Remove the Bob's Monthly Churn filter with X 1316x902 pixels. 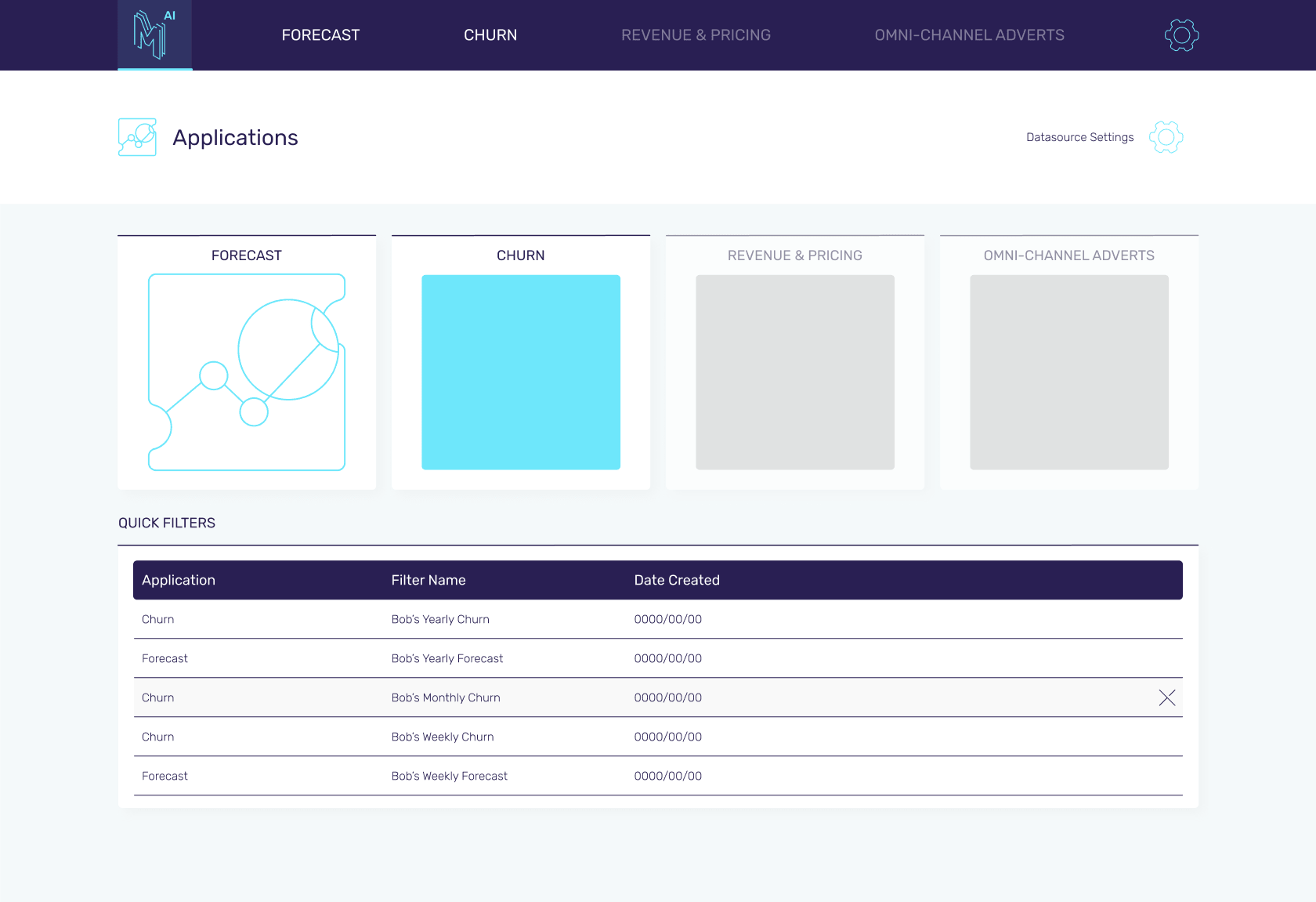(1166, 697)
